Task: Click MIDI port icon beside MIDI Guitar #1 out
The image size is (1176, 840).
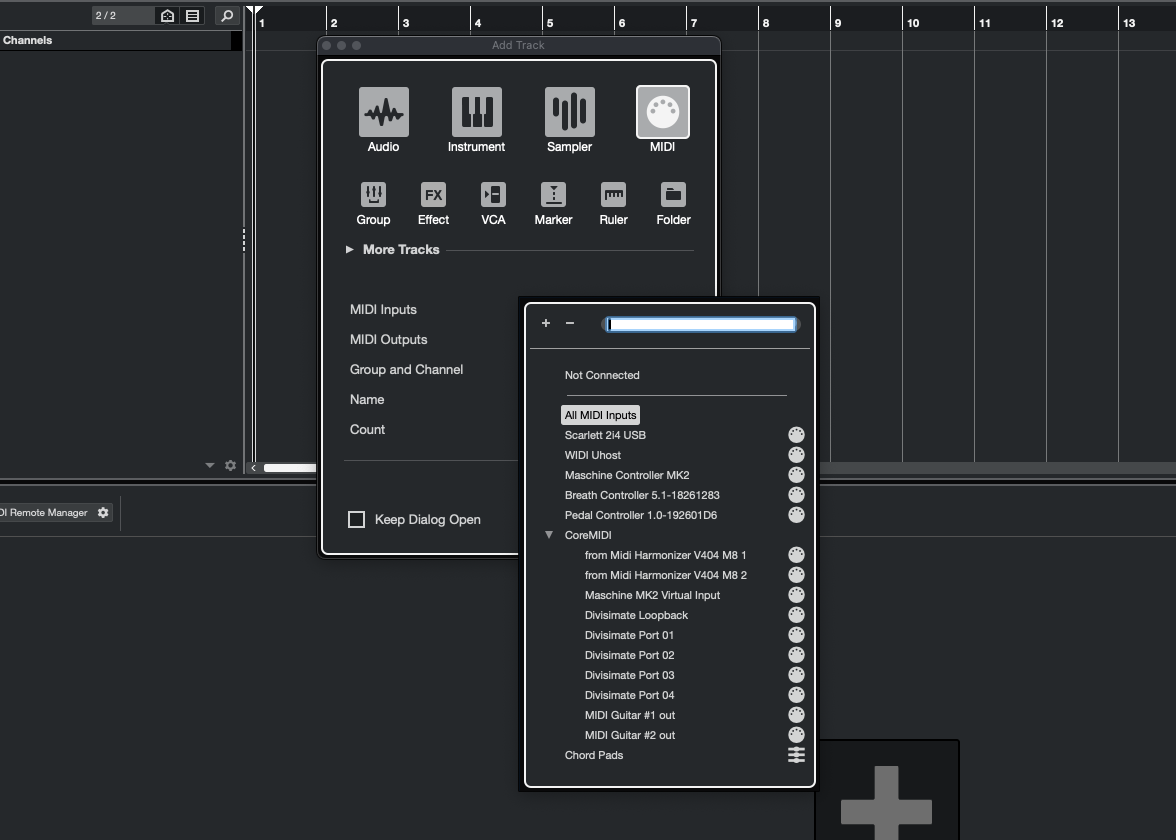Action: (796, 716)
